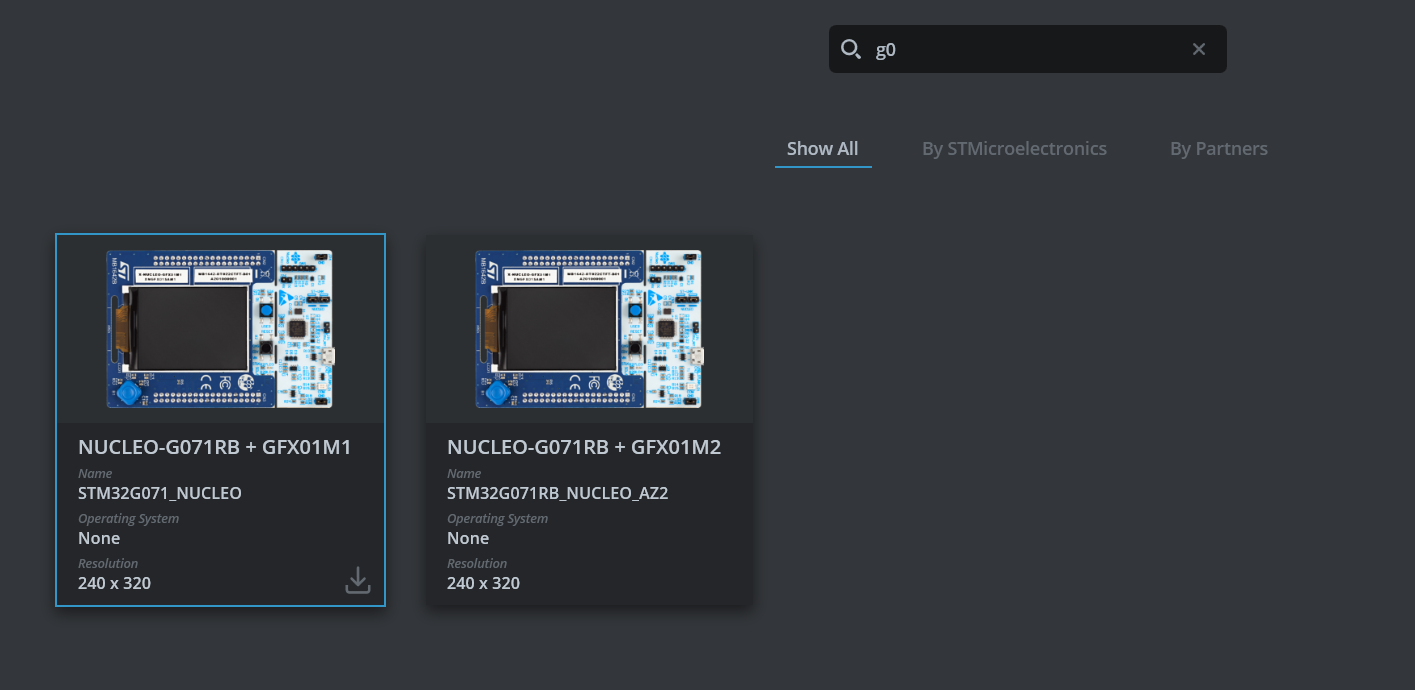Select the NUCLEO-G071RB + GFX01M2 board thumbnail
This screenshot has width=1415, height=690.
[x=589, y=328]
